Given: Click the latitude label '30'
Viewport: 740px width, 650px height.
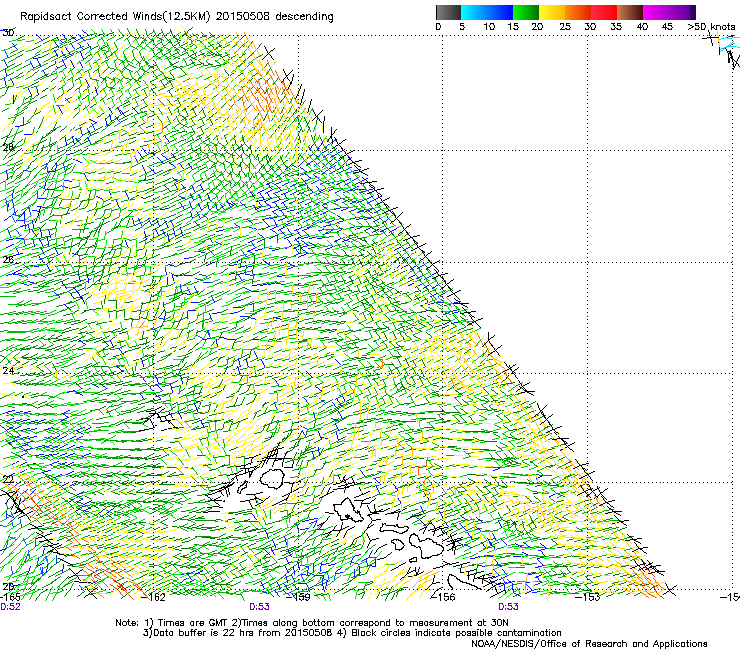Looking at the screenshot, I should pyautogui.click(x=8, y=33).
